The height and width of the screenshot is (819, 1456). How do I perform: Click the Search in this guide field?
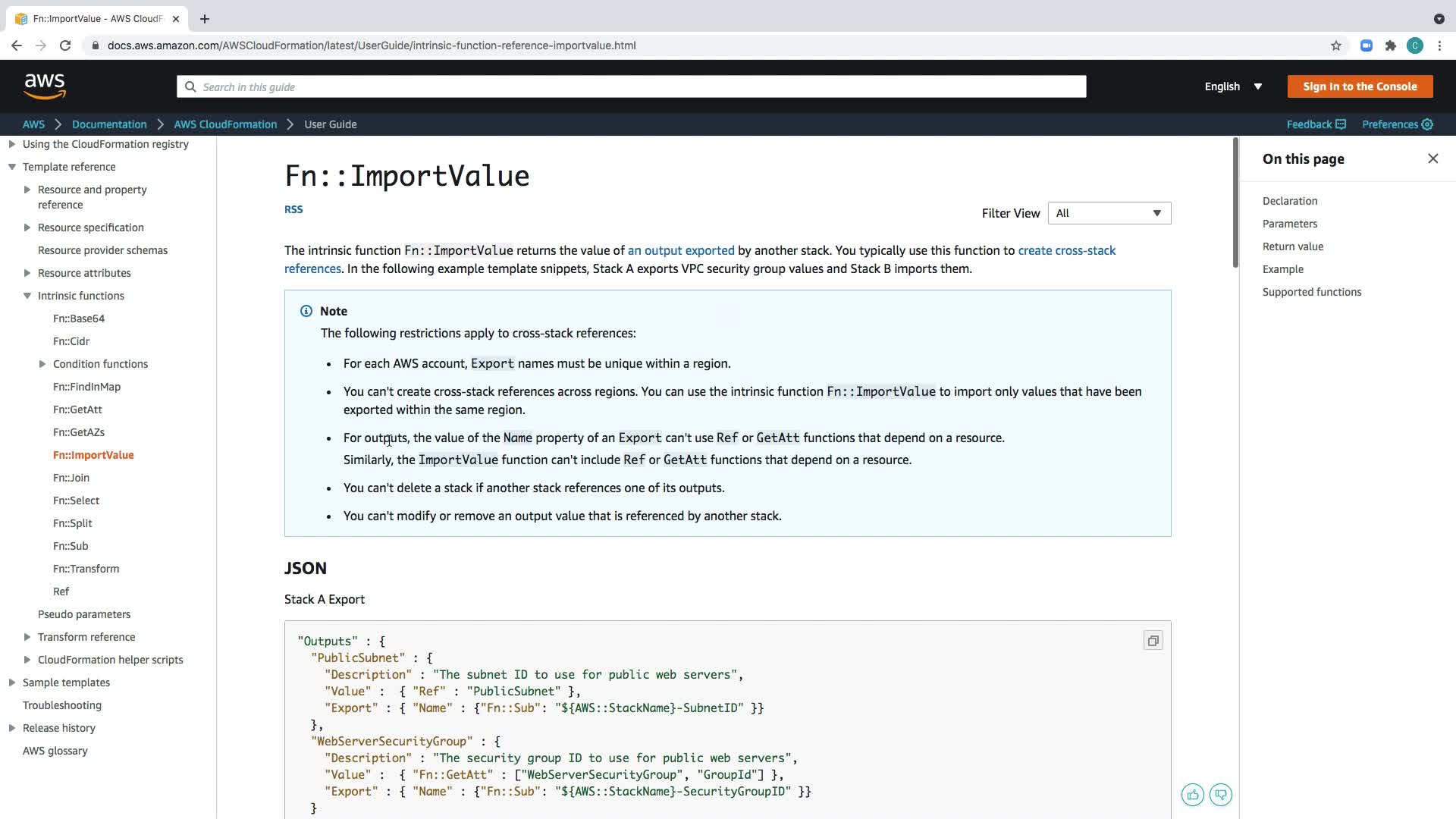631,86
